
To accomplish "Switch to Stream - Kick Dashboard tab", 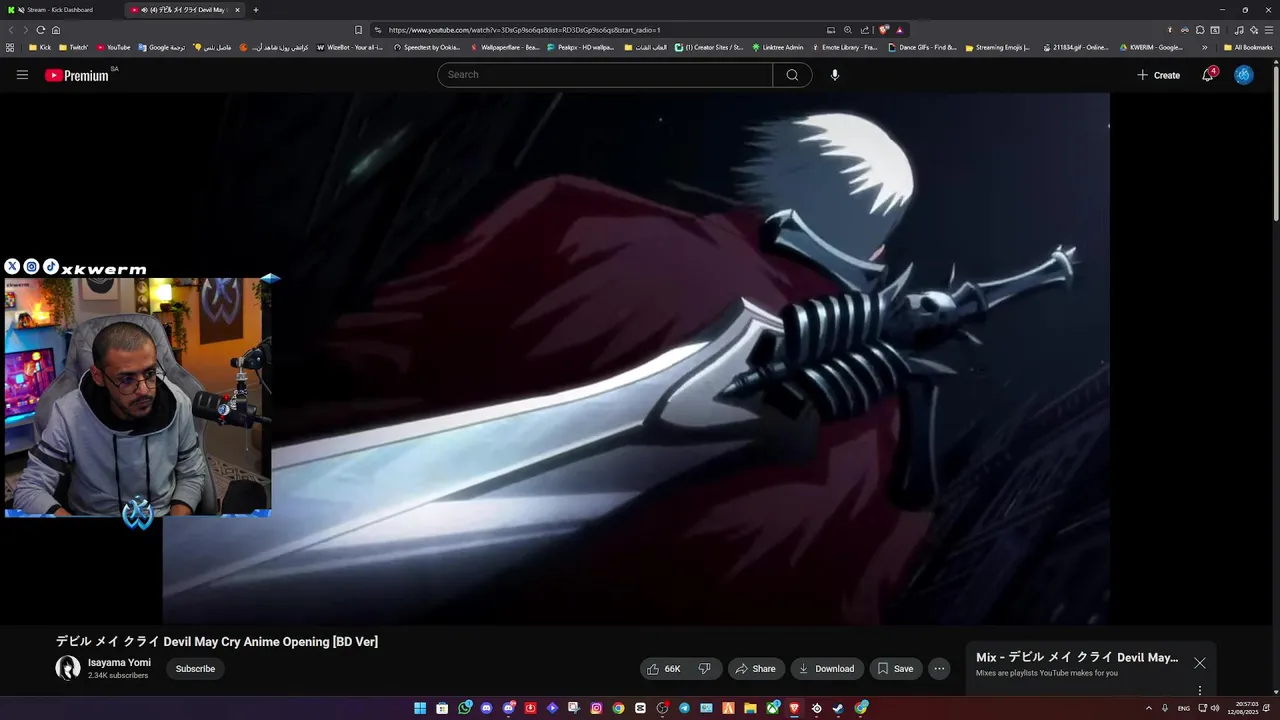I will coord(60,10).
